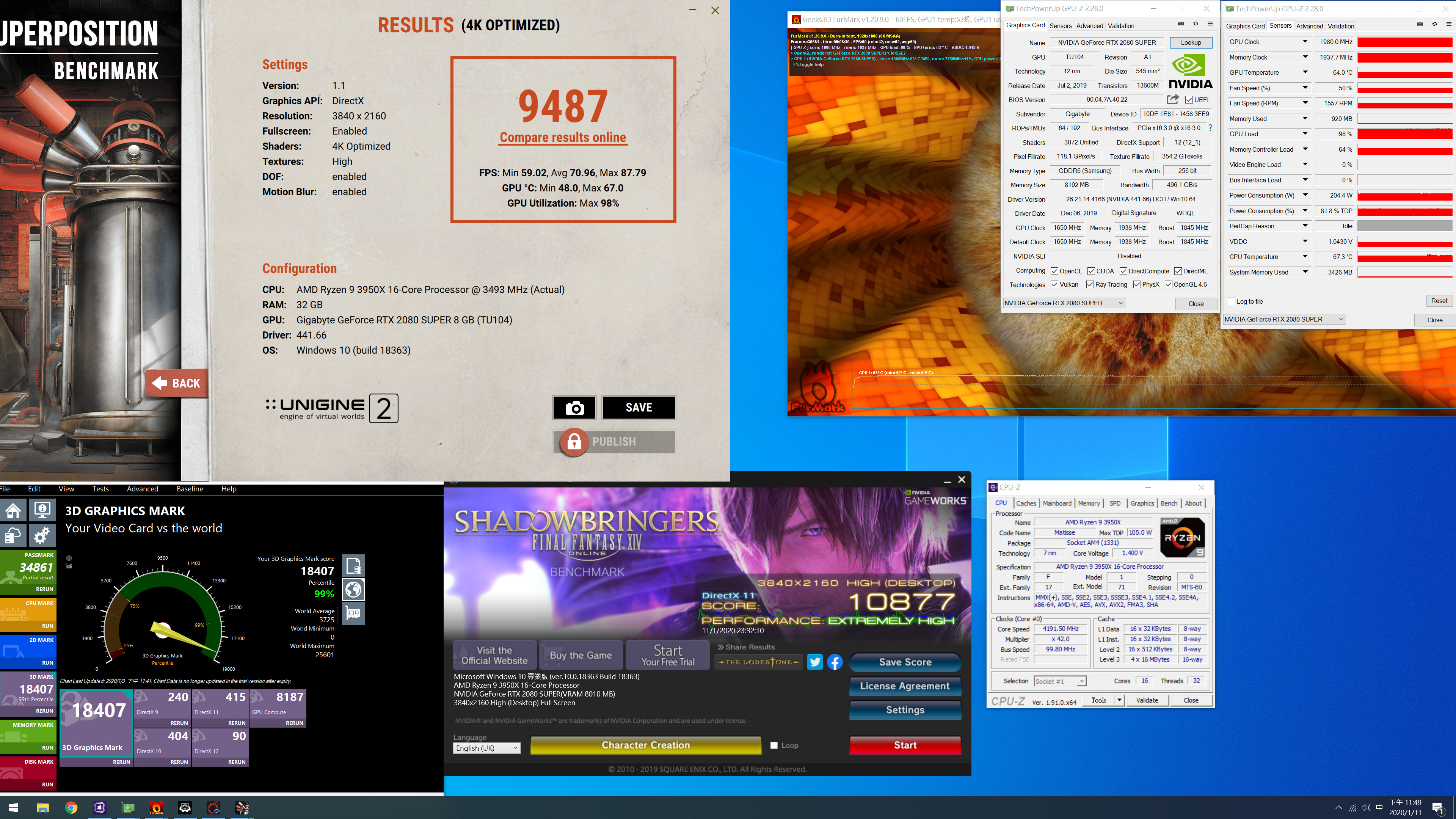Click PassMark cloud baseline upload icon

point(14,535)
